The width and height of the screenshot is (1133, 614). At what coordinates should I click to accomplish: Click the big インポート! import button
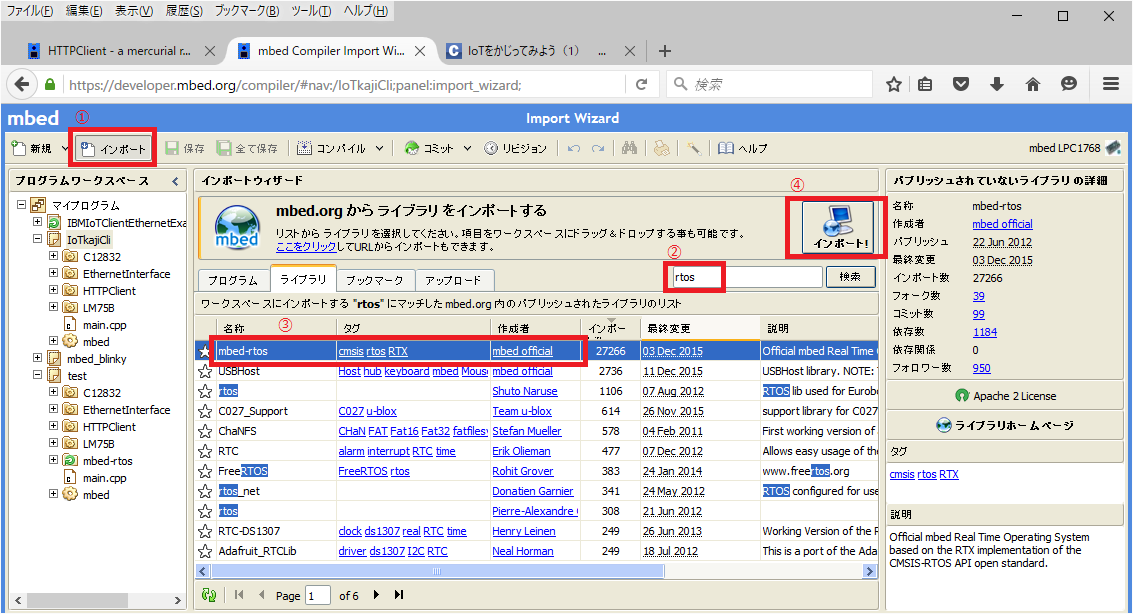(x=839, y=228)
